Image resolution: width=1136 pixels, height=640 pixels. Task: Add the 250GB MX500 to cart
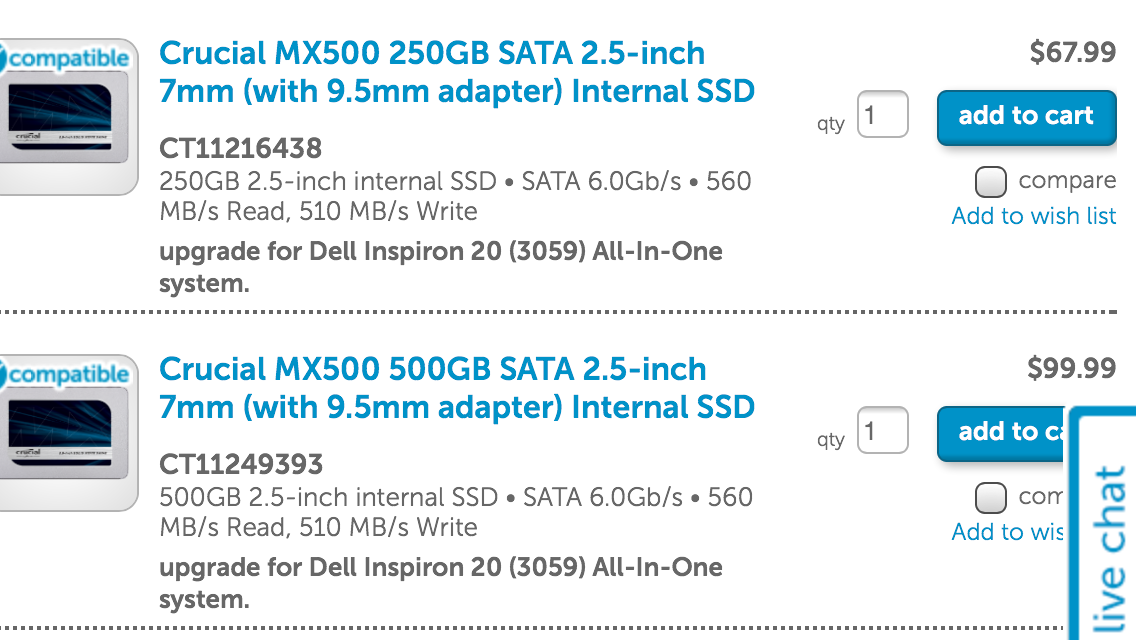click(x=1026, y=116)
